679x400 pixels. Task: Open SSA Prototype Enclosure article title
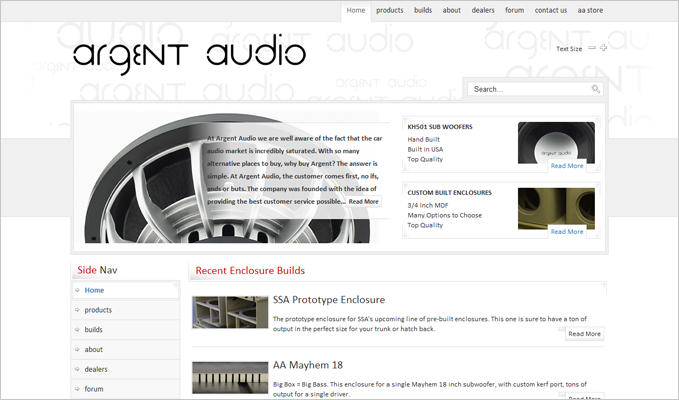point(329,300)
